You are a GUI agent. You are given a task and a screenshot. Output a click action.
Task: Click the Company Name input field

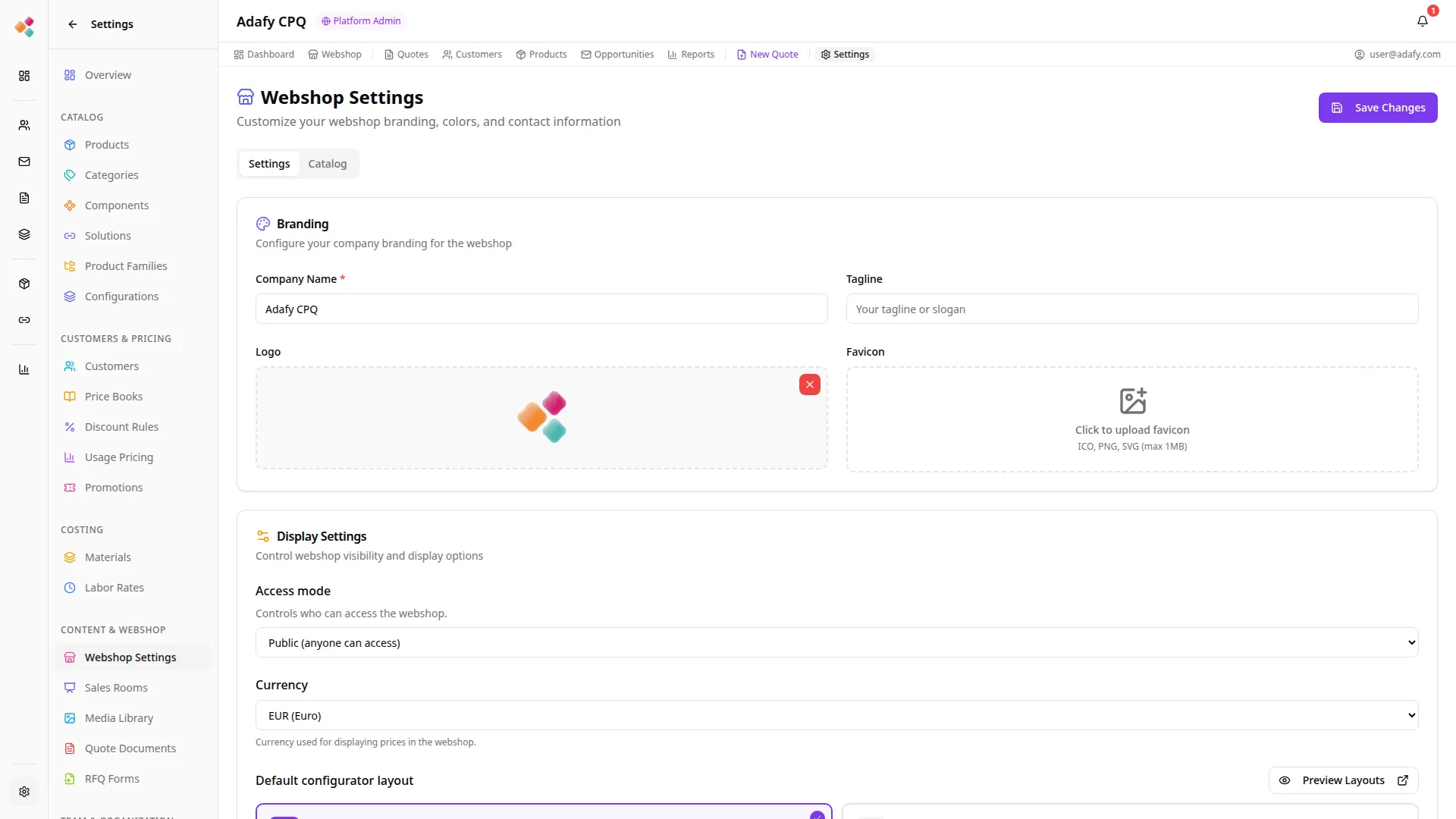point(541,309)
